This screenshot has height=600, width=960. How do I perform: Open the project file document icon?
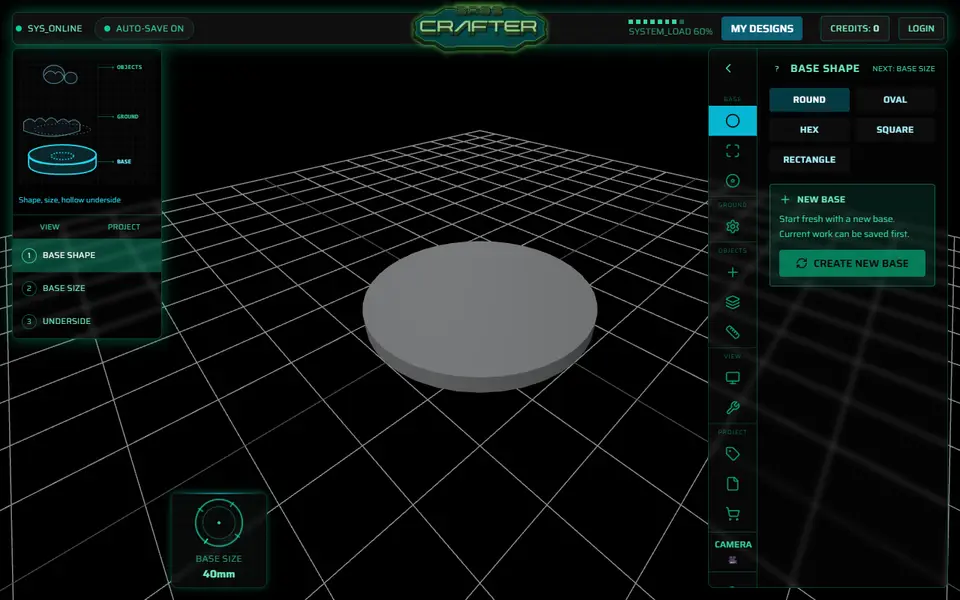point(732,484)
